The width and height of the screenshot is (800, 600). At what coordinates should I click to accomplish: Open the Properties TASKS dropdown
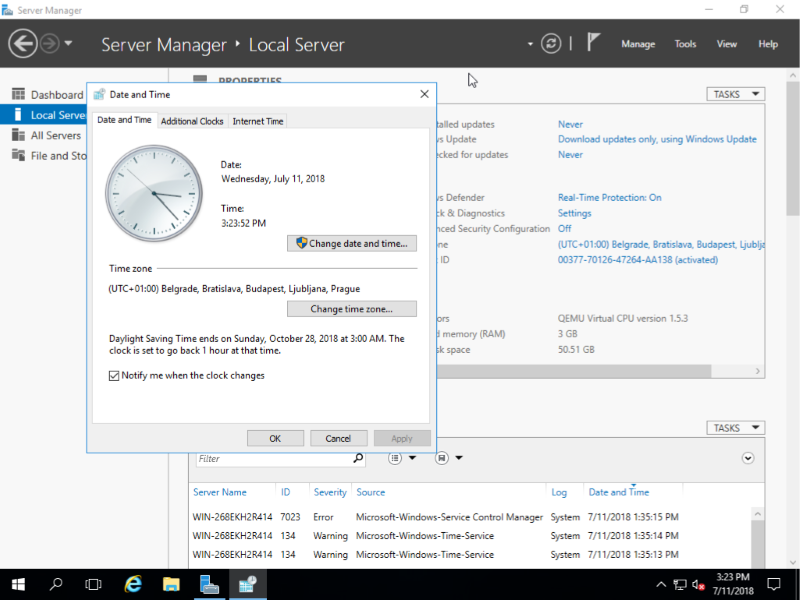point(735,94)
